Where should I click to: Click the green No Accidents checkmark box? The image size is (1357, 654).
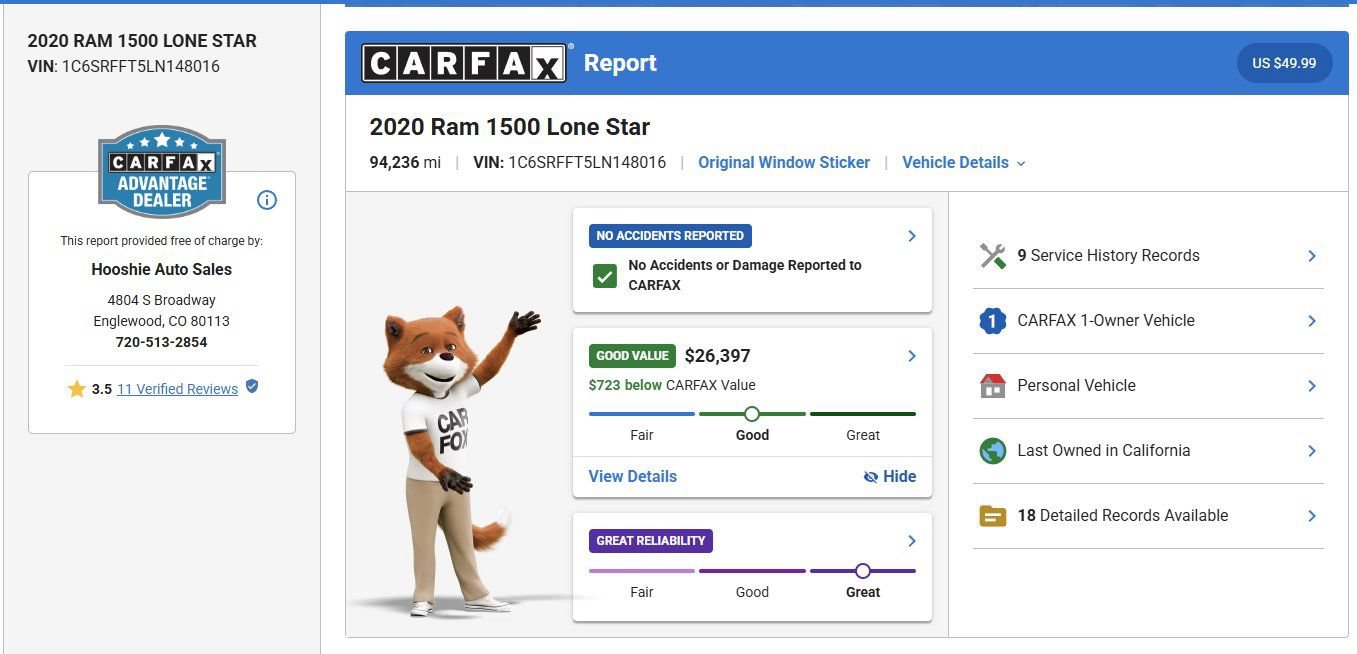[604, 276]
